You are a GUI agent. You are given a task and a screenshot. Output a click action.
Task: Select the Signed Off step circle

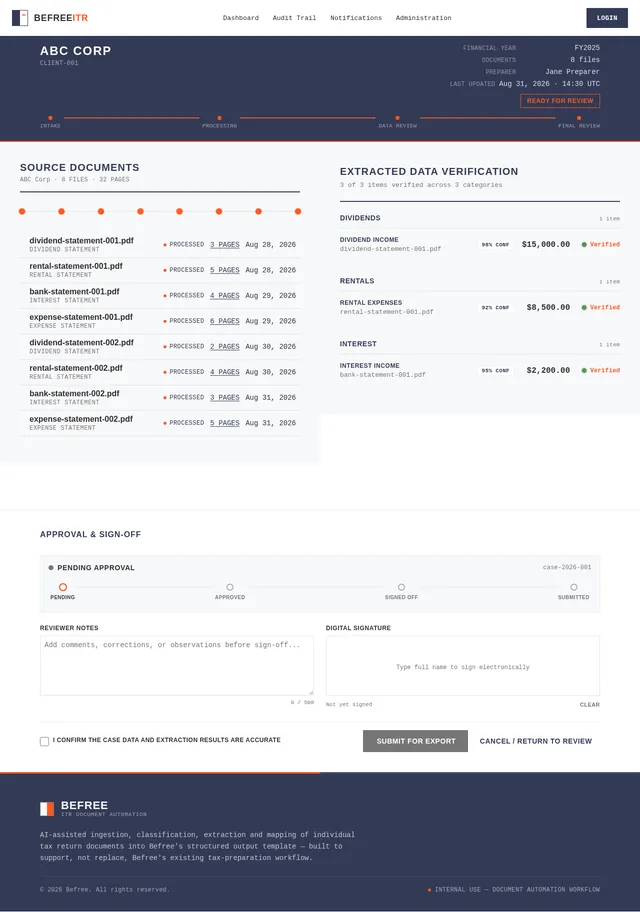[401, 587]
